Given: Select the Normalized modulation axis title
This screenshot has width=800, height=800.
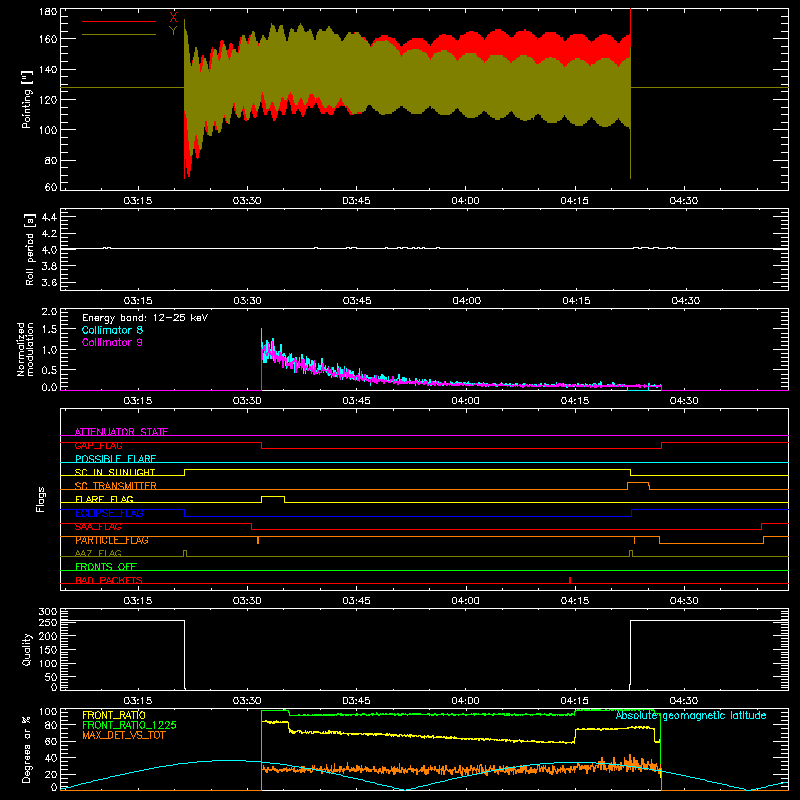Looking at the screenshot, I should pyautogui.click(x=25, y=349).
